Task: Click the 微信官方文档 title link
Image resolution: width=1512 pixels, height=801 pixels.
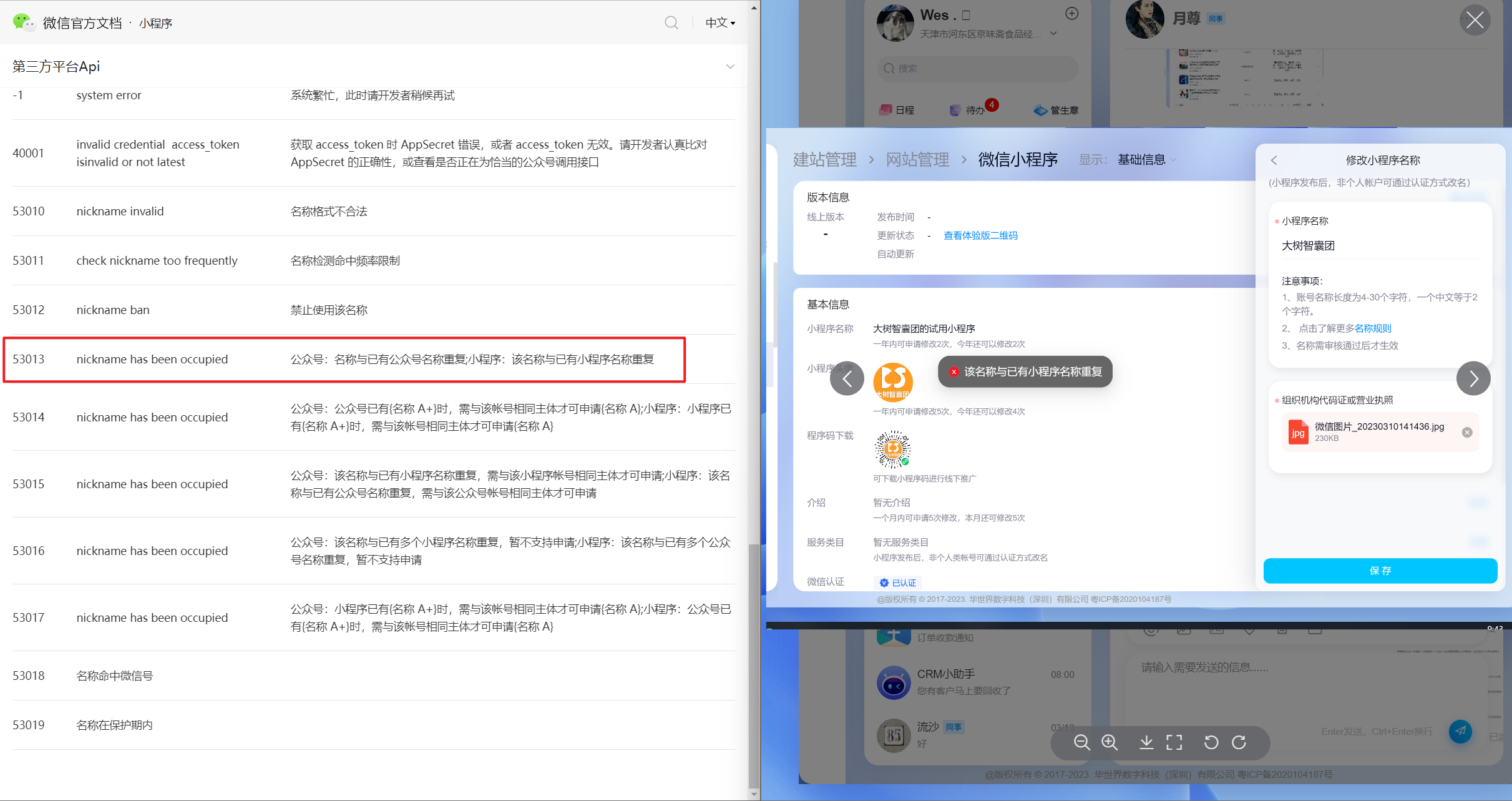Action: tap(82, 23)
